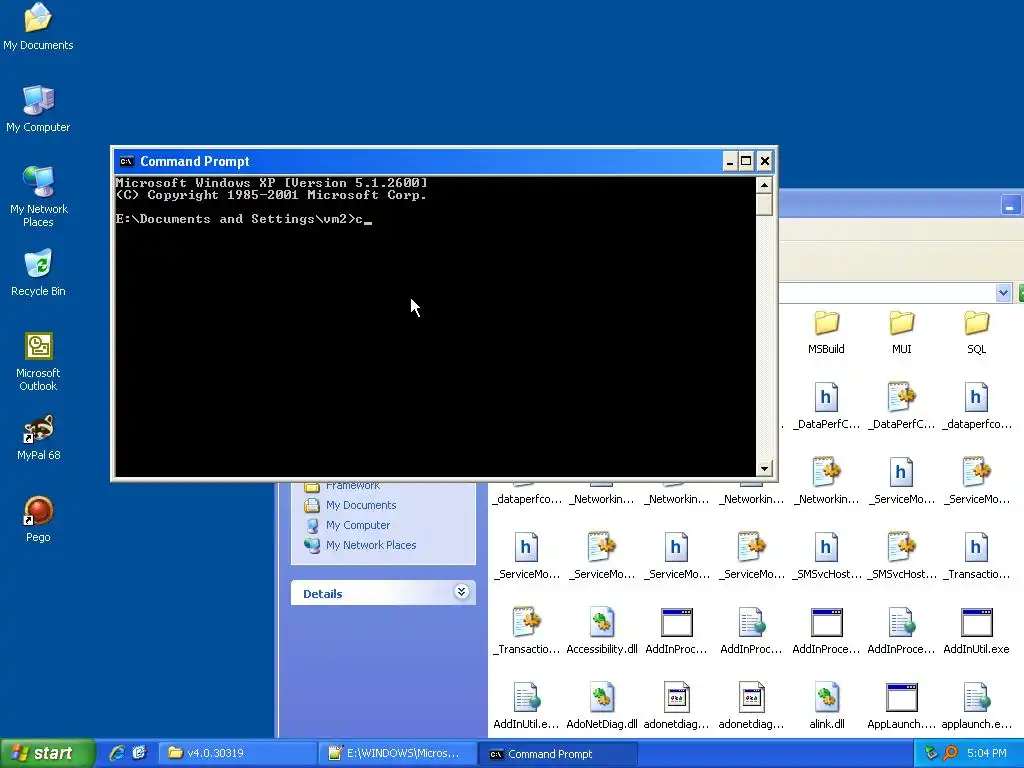This screenshot has height=768, width=1024.
Task: Click the orange magnifier tray icon
Action: tap(950, 753)
